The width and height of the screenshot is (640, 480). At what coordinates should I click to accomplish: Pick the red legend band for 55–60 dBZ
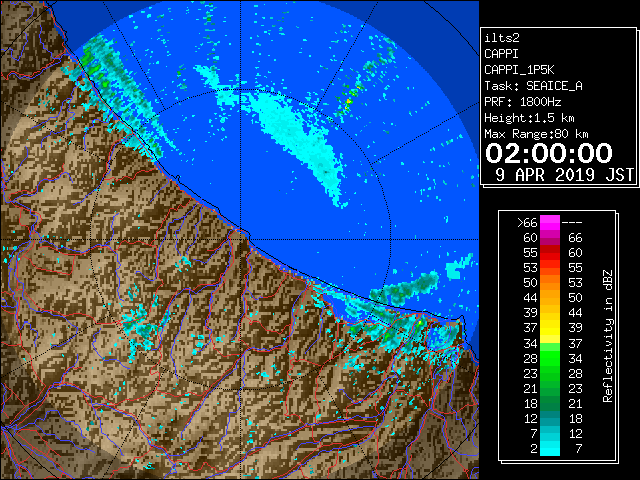click(550, 253)
